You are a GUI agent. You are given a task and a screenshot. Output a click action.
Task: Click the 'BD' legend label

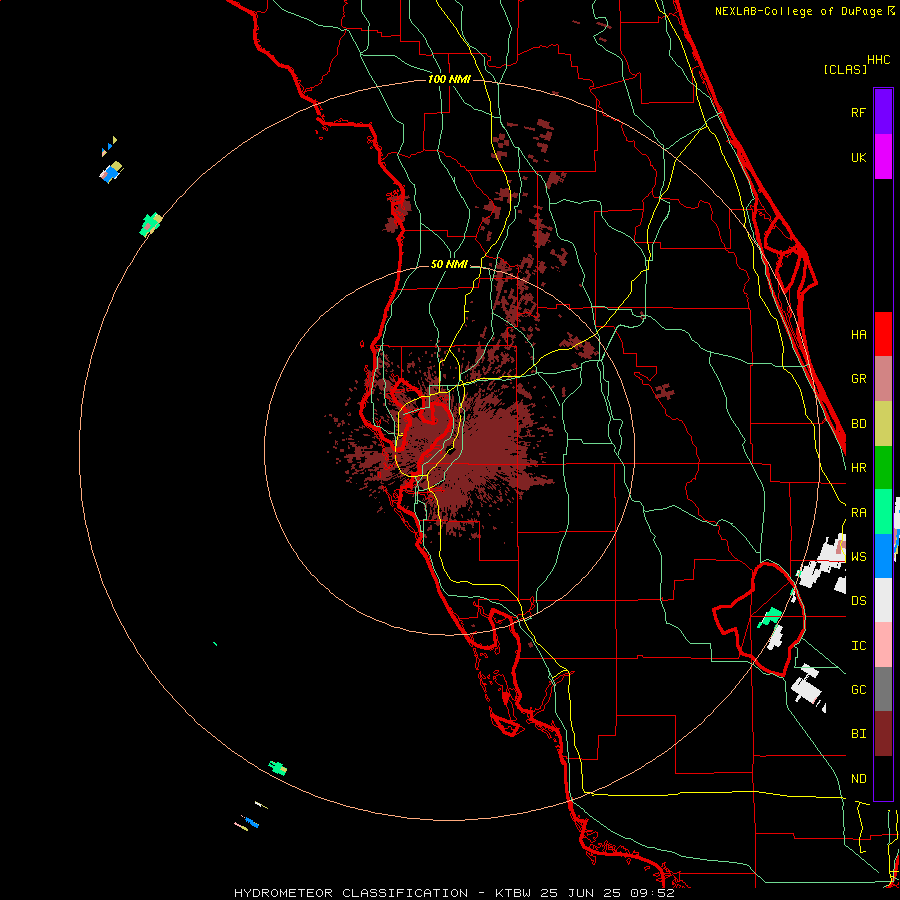coord(858,424)
